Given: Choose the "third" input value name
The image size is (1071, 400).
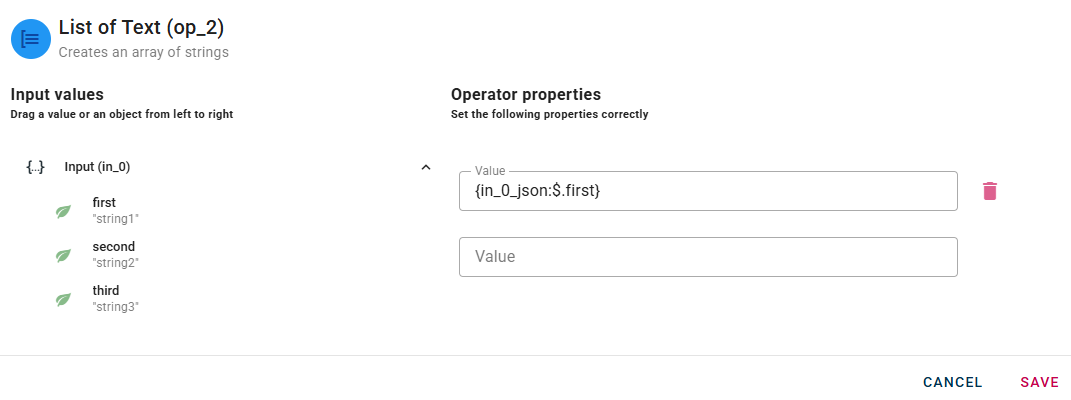Looking at the screenshot, I should 106,291.
